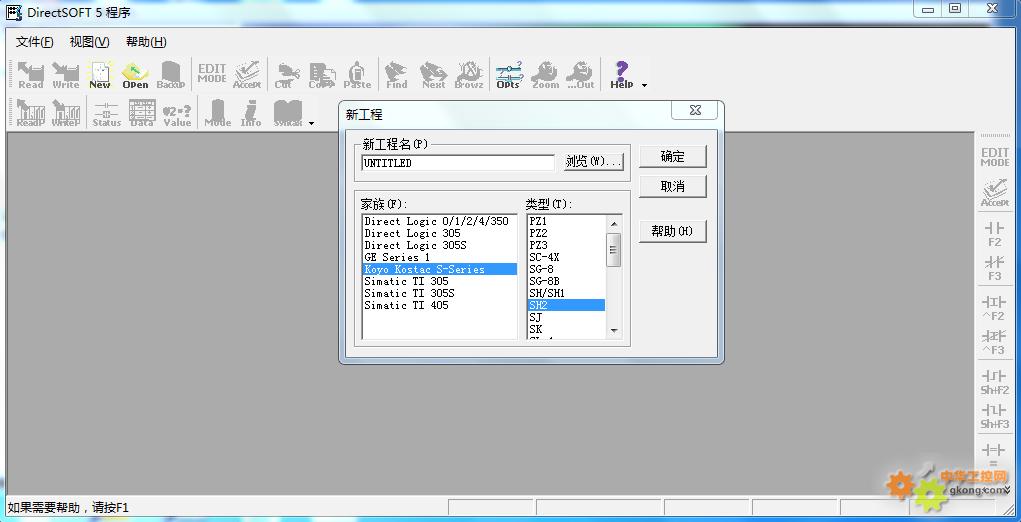The width and height of the screenshot is (1021, 522).
Task: Click the ^F3 contact icon in sidebar
Action: [x=994, y=342]
